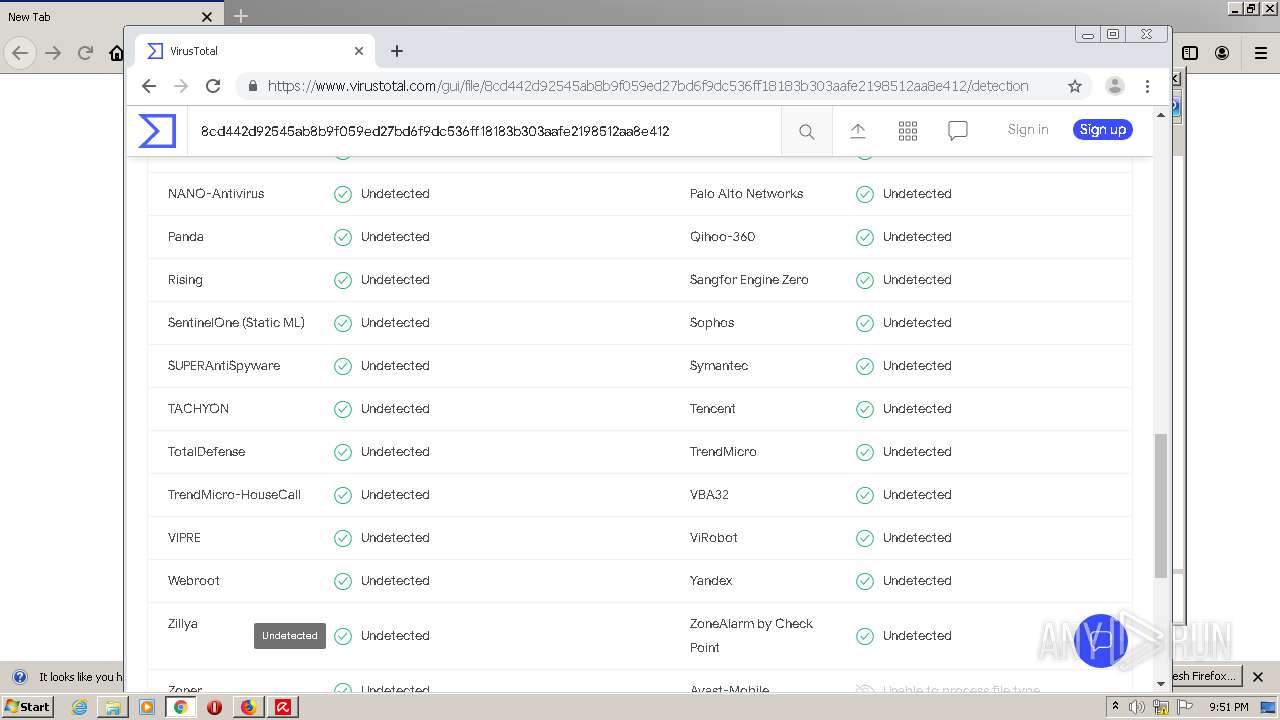Open Chrome profile avatar icon
Viewport: 1280px width, 720px height.
coord(1115,86)
